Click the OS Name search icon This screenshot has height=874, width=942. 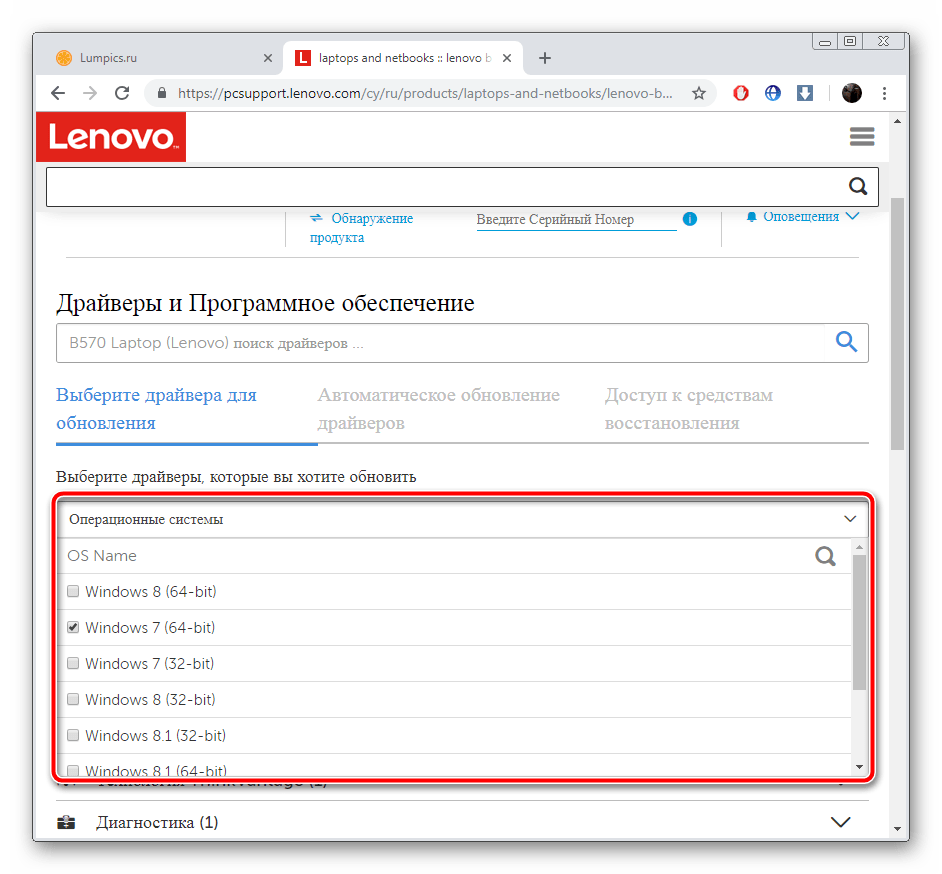point(825,556)
